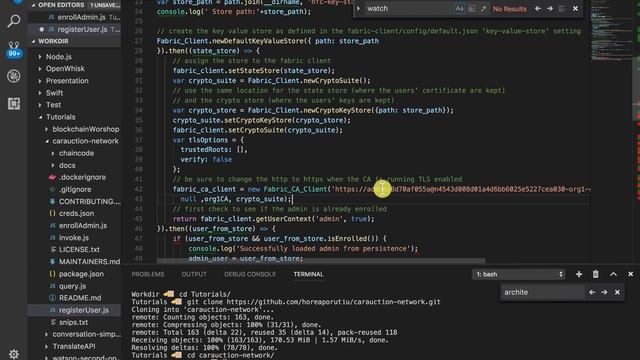This screenshot has width=640, height=360.
Task: Kill terminal with trash icon
Action: pos(596,274)
